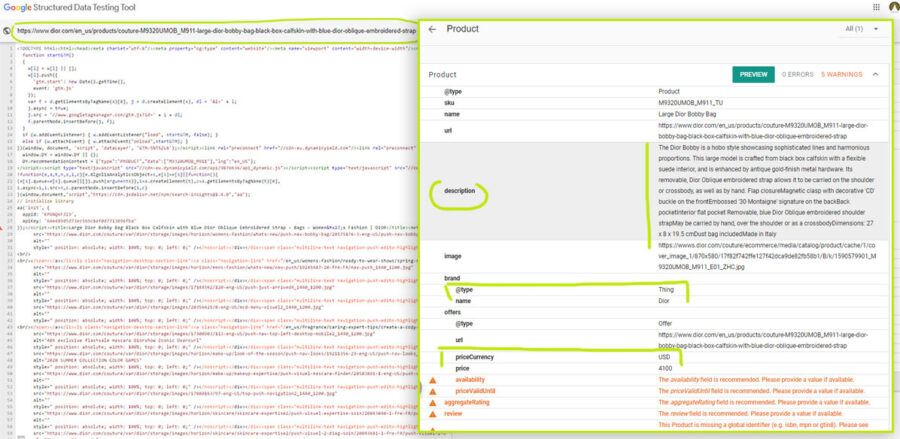Click warning icon on priceValidUntil row
This screenshot has width=900, height=439.
433,391
